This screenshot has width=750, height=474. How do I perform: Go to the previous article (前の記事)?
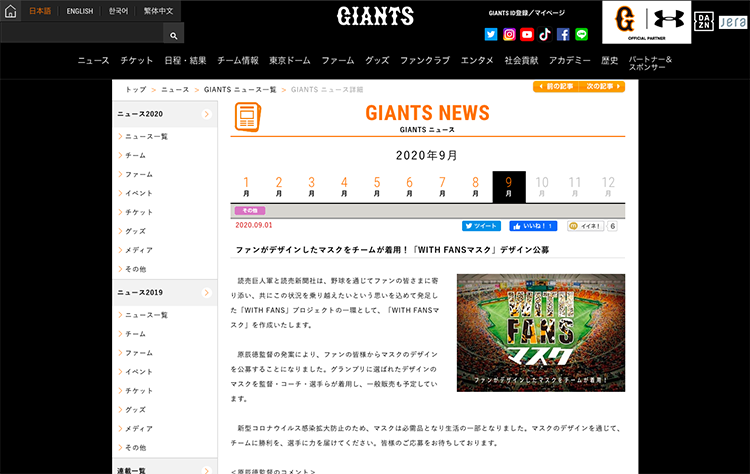556,87
